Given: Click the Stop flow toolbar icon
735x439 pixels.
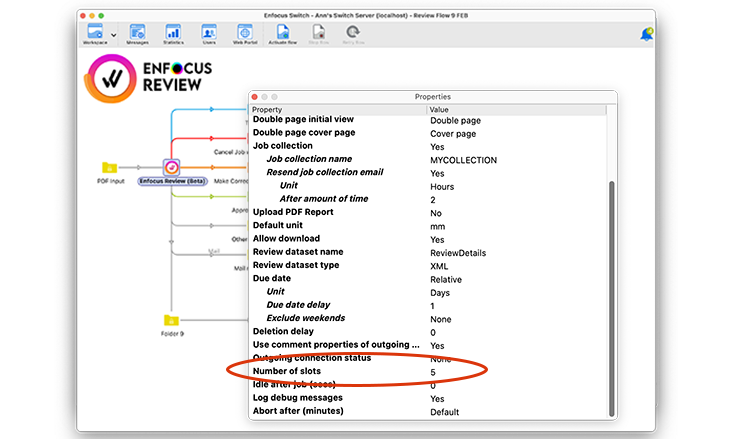Looking at the screenshot, I should pos(319,34).
